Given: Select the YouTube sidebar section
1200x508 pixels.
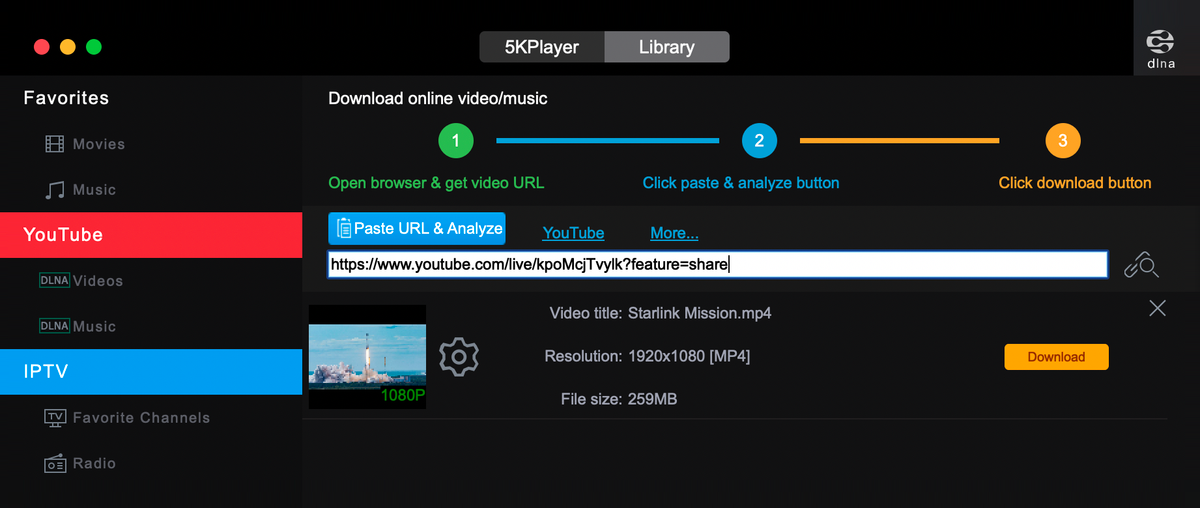Looking at the screenshot, I should pos(151,235).
